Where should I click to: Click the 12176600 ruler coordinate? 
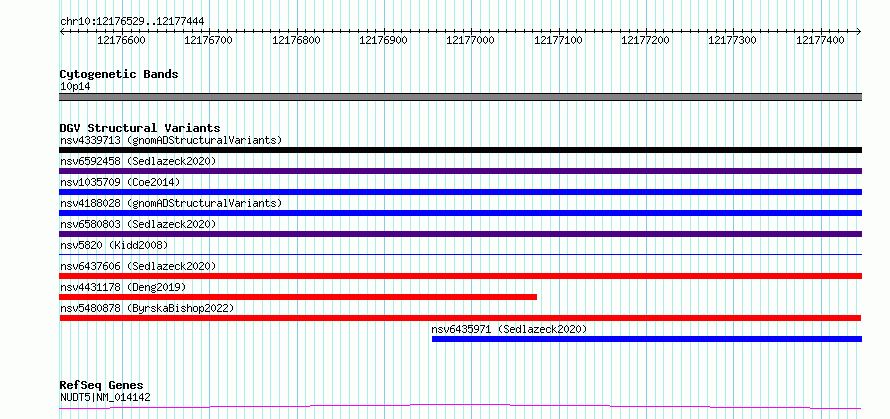pyautogui.click(x=121, y=40)
